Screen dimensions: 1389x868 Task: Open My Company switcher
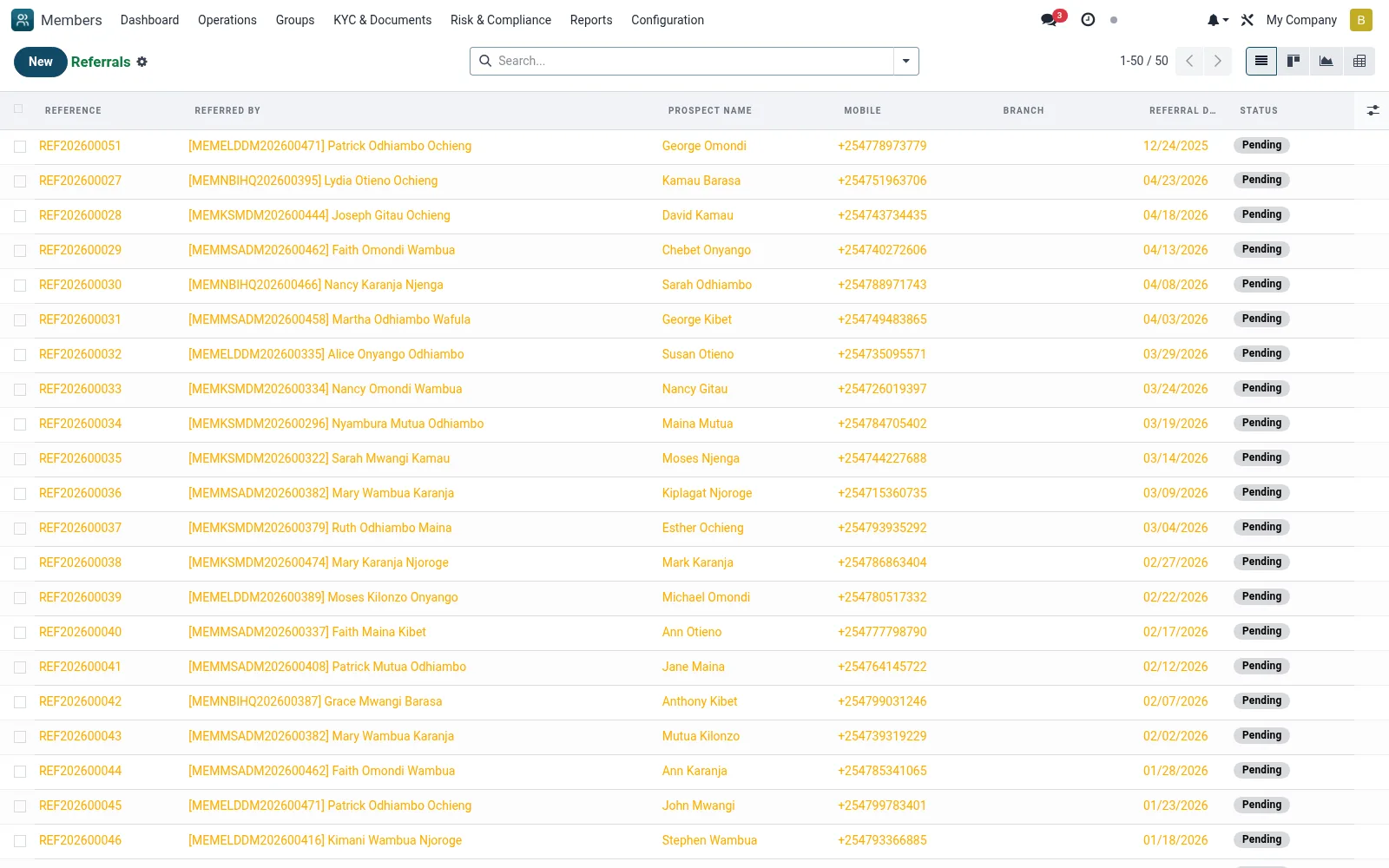1301,20
